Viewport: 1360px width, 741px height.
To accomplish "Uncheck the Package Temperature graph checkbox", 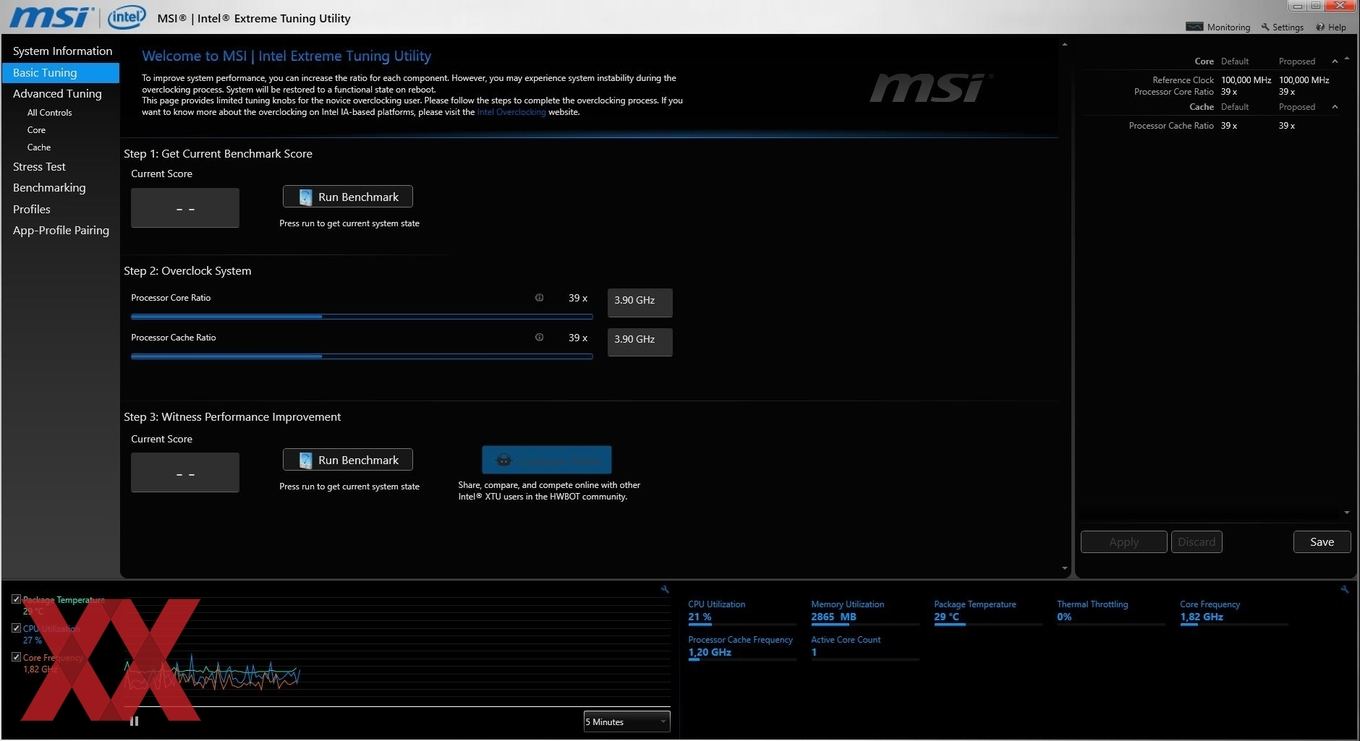I will tap(16, 600).
